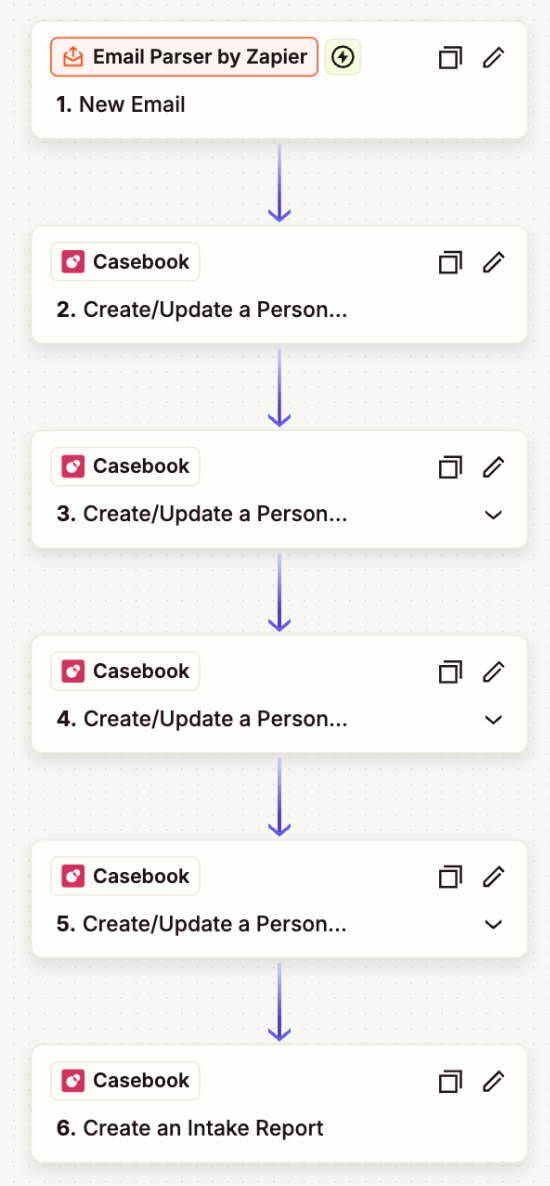
Task: Click the Casebook badge on step 2
Action: (125, 262)
